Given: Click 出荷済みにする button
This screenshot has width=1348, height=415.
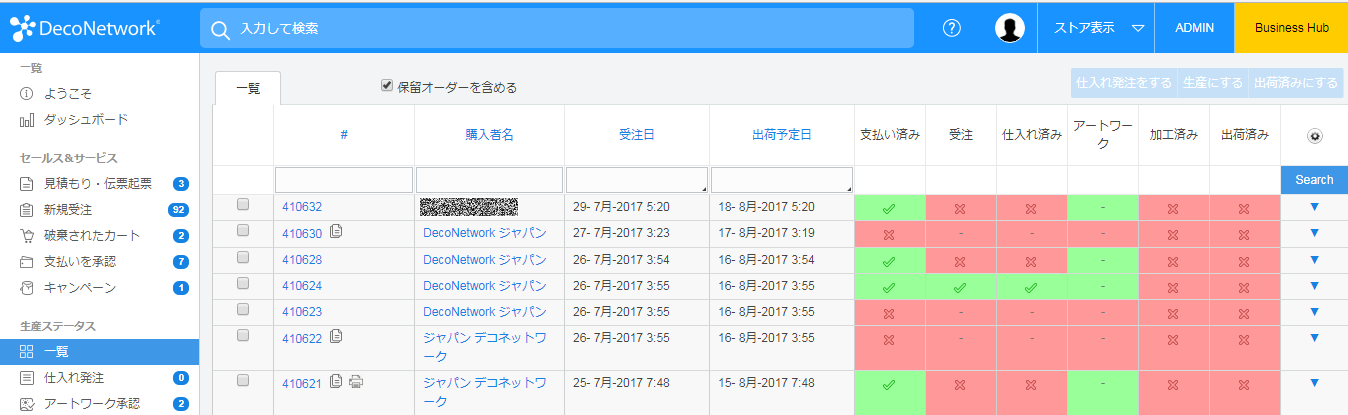Looking at the screenshot, I should [x=1295, y=83].
